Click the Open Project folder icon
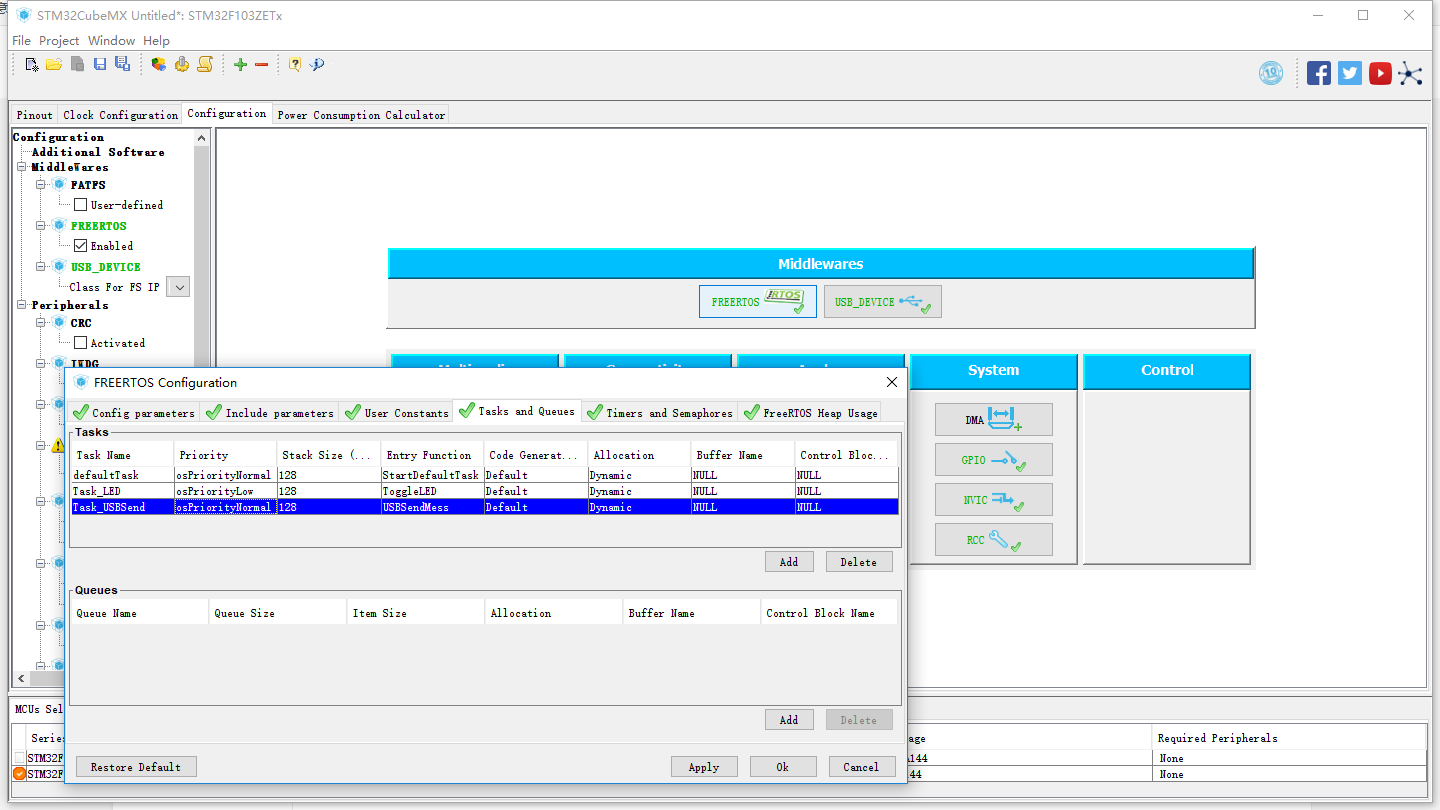The width and height of the screenshot is (1440, 810). point(54,65)
